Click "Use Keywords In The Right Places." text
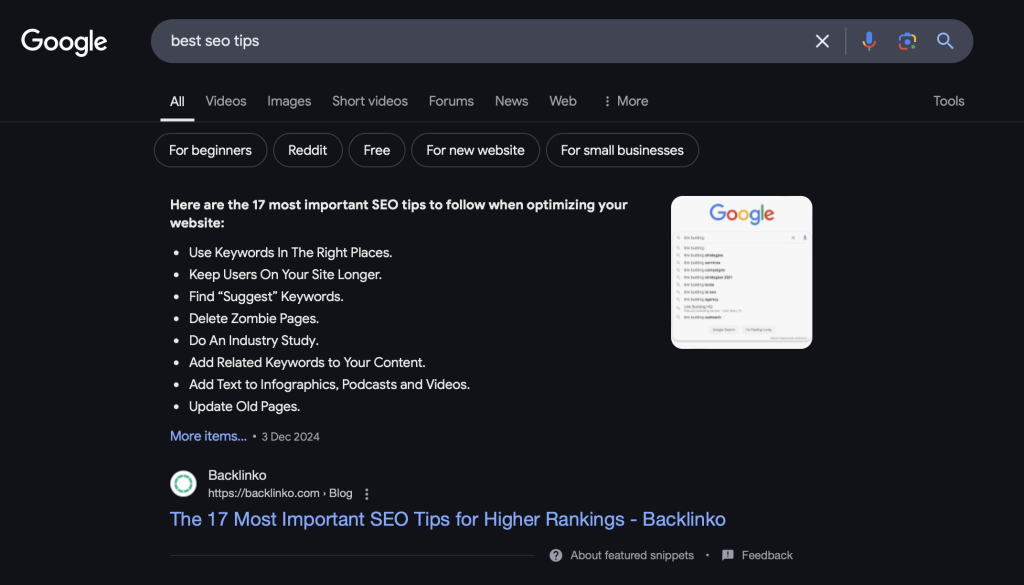Screen dimensions: 1024x585 coord(291,253)
